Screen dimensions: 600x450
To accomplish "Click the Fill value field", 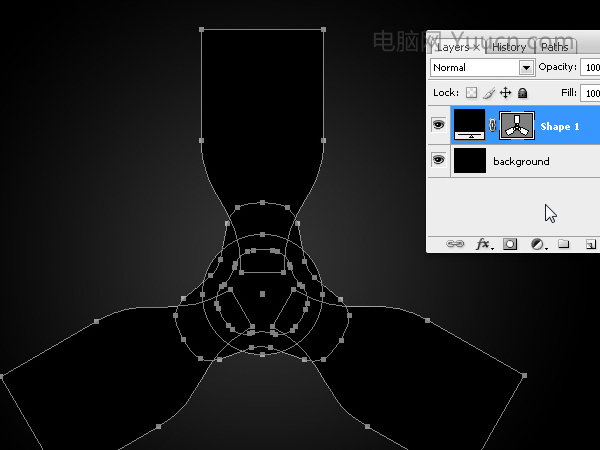I will (x=590, y=93).
